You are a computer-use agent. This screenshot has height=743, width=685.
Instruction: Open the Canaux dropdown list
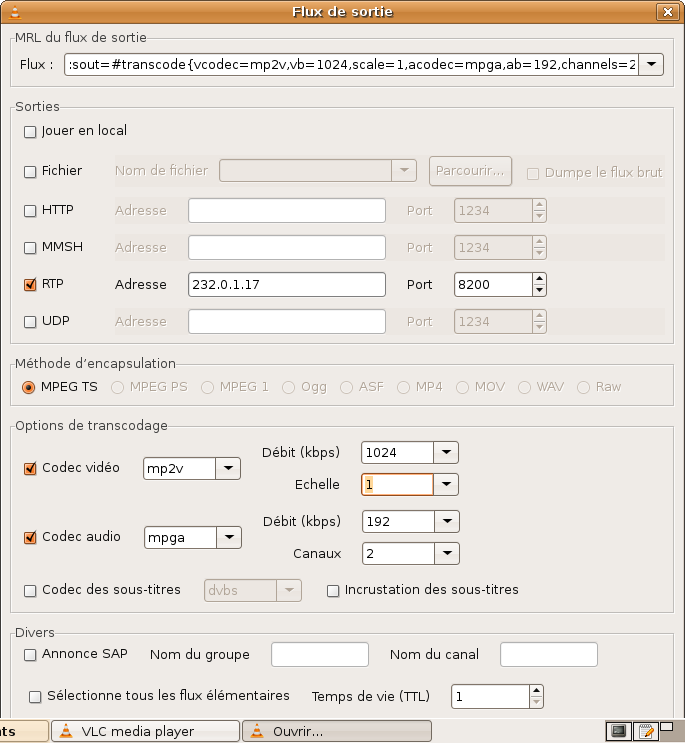tap(447, 553)
